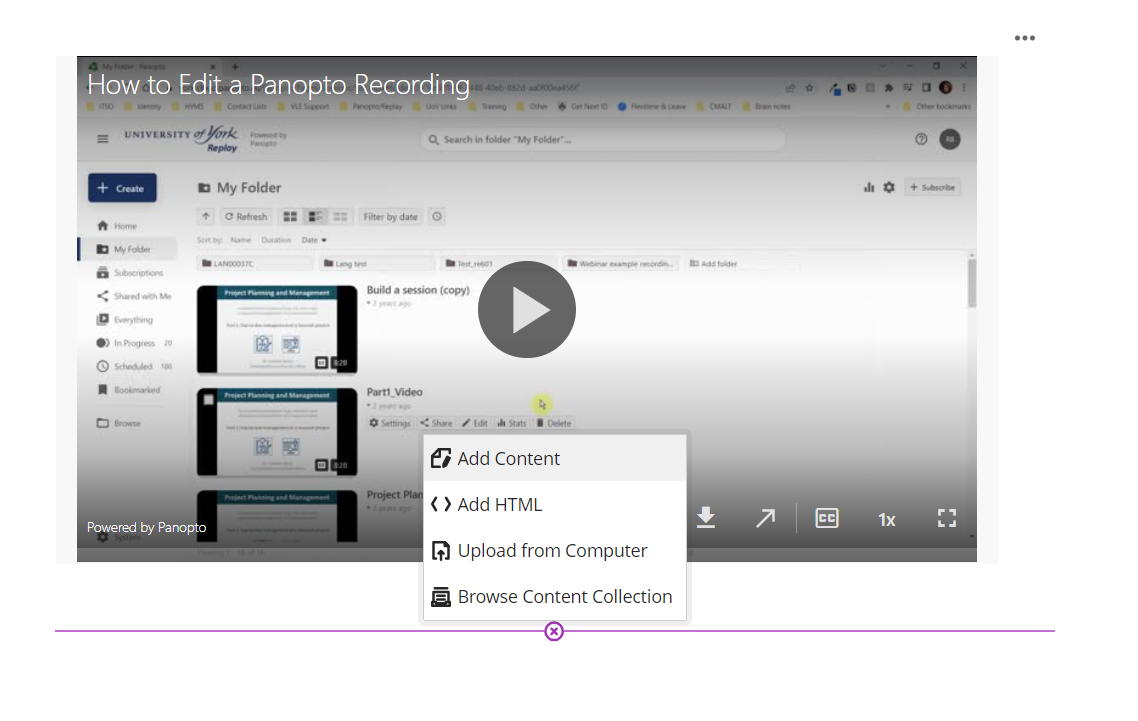Switch to the grid view layout toggle

click(x=290, y=216)
